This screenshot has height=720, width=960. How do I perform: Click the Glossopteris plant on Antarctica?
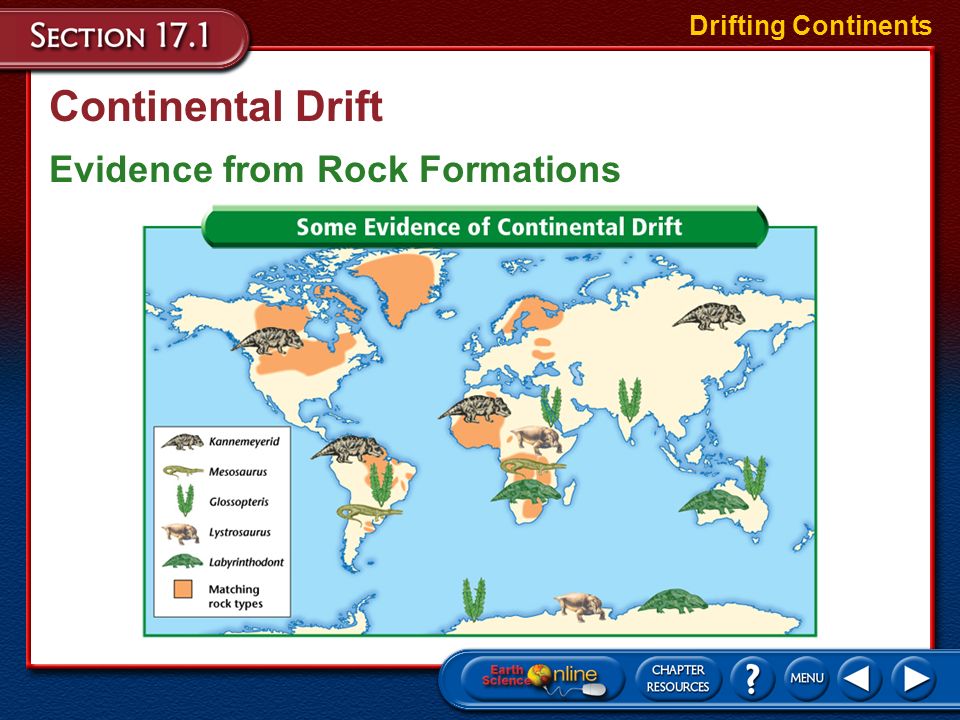click(x=473, y=599)
